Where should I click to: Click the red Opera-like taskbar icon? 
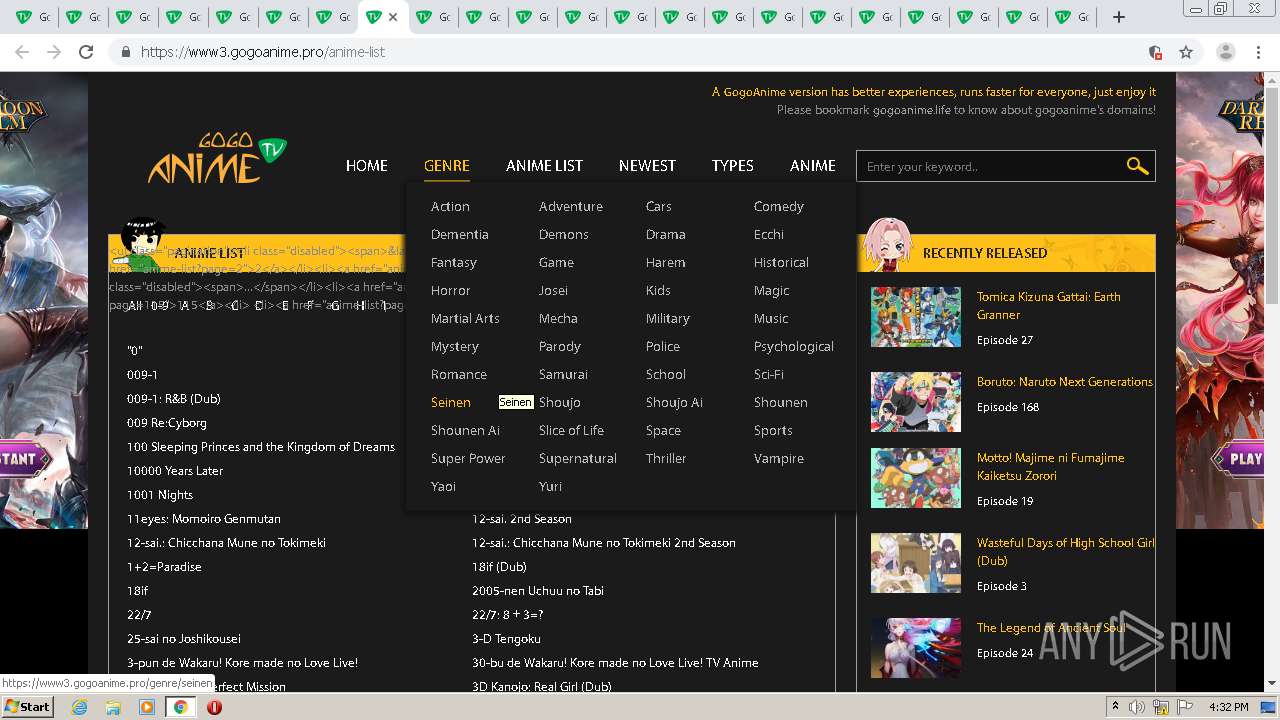214,707
